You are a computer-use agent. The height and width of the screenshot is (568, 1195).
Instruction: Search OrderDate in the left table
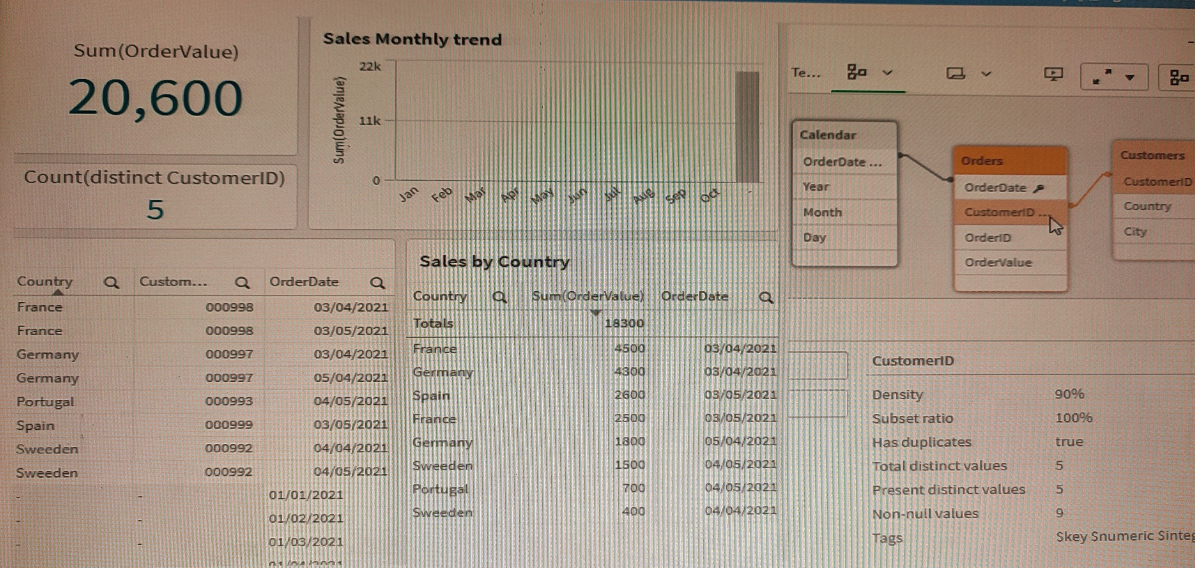(x=376, y=283)
